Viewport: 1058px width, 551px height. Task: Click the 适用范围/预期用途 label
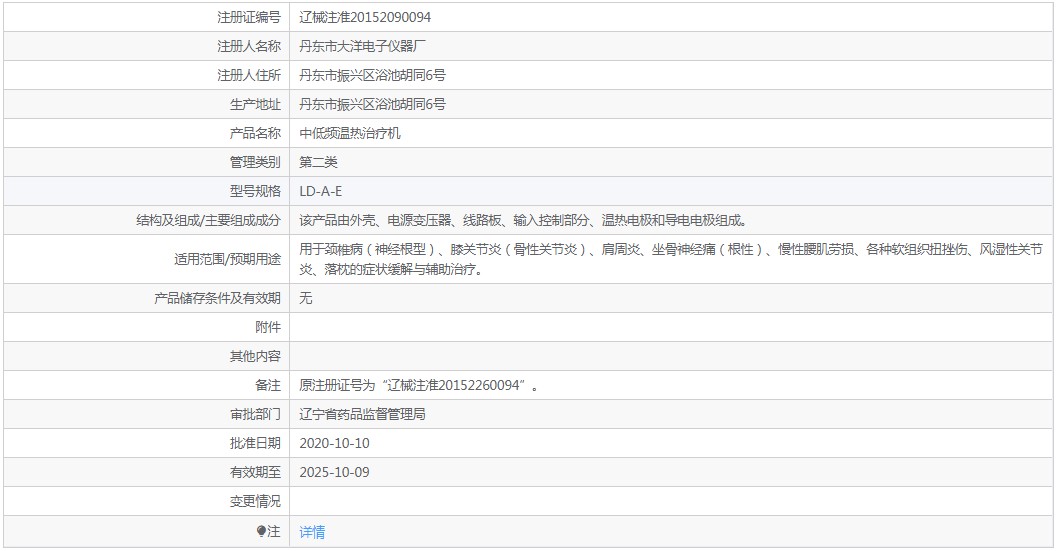[x=227, y=259]
